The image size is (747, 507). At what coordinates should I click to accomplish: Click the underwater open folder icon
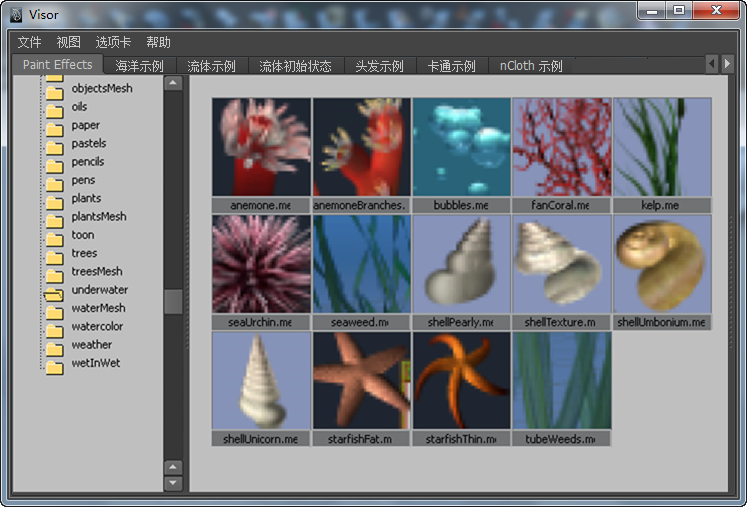tap(54, 291)
